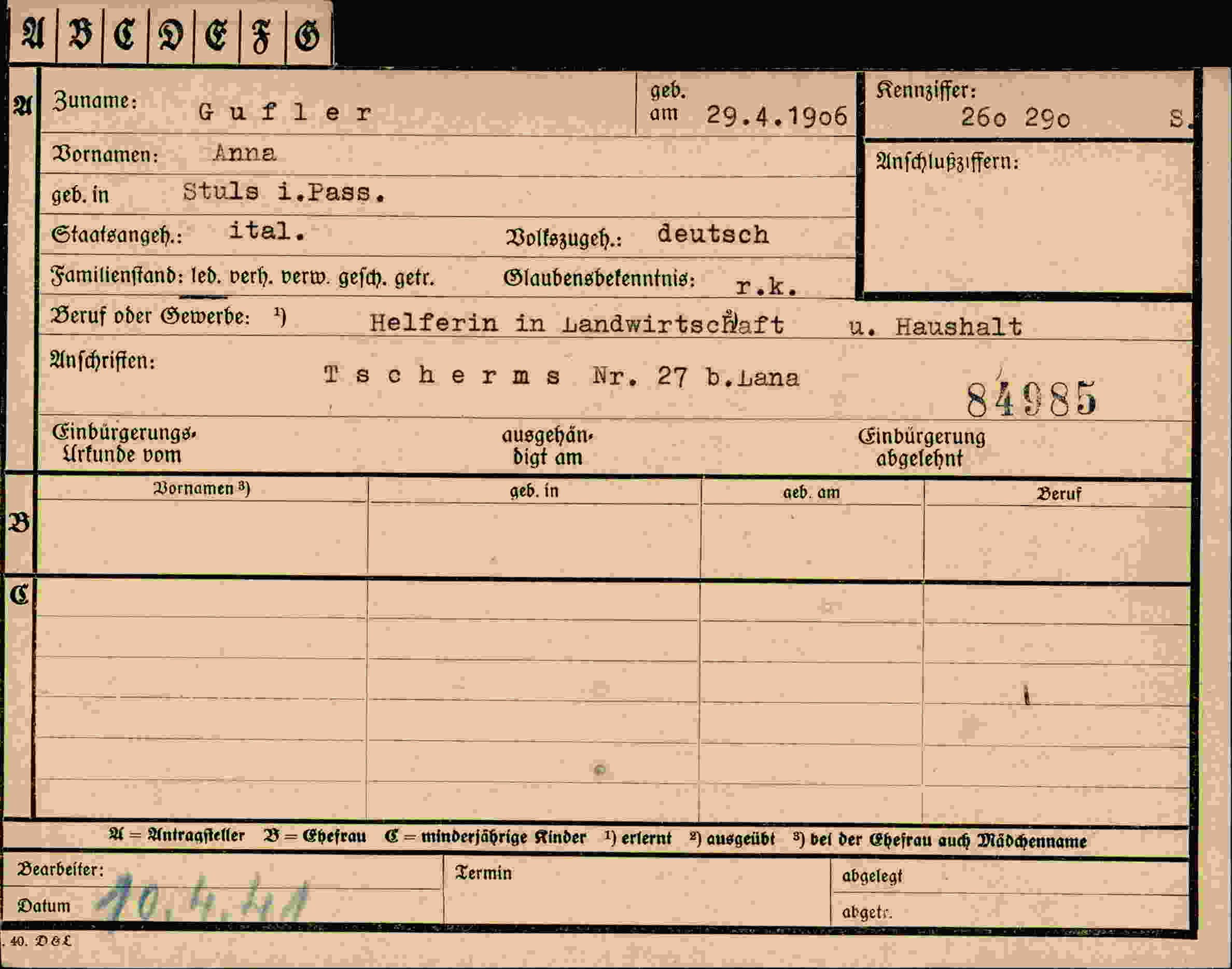
Task: Click the footnote '2) ausgeübt'
Action: click(x=732, y=839)
